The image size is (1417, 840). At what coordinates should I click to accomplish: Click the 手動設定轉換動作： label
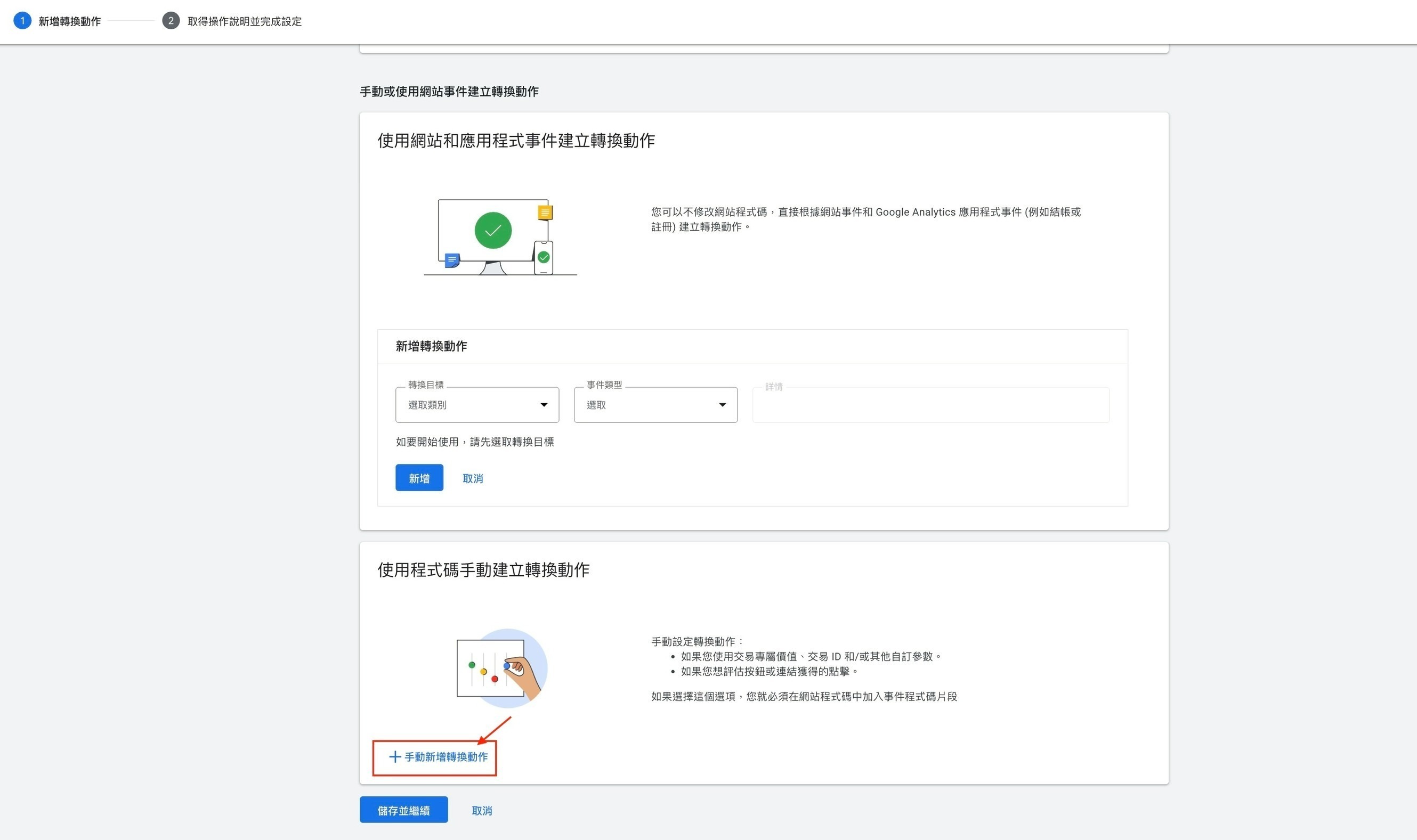tap(697, 641)
